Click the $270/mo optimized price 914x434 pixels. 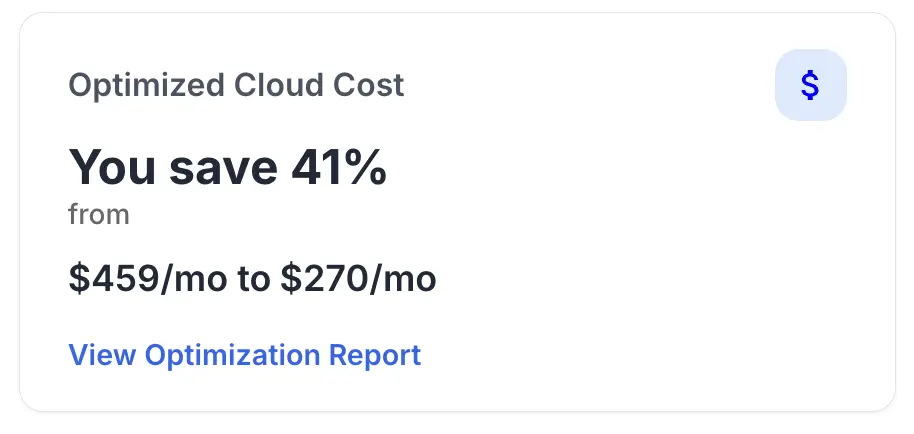click(358, 278)
